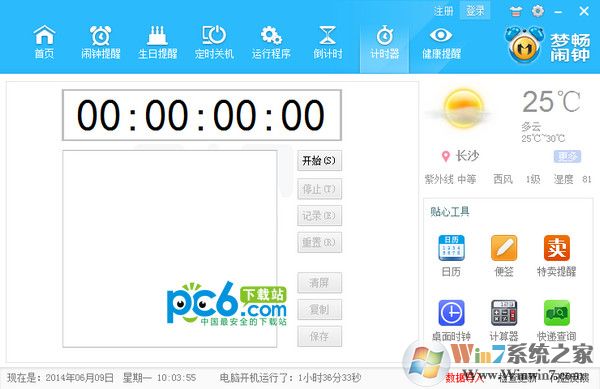Open 健康提醒 eye icon

coord(441,42)
